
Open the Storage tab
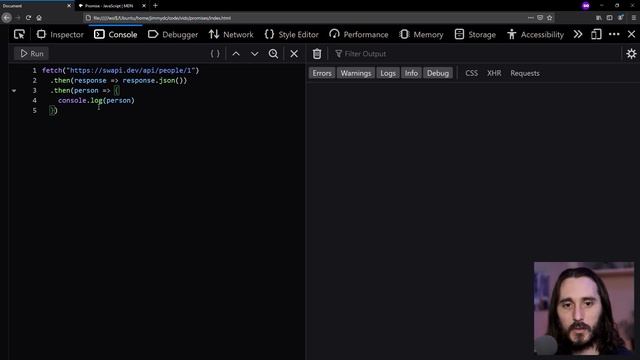tap(475, 35)
